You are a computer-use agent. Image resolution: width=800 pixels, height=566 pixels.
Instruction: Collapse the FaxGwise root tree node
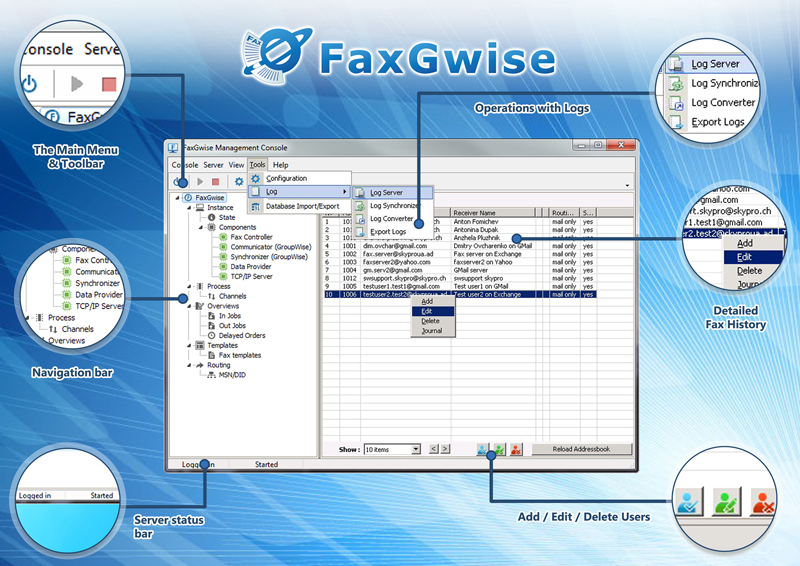pos(178,198)
